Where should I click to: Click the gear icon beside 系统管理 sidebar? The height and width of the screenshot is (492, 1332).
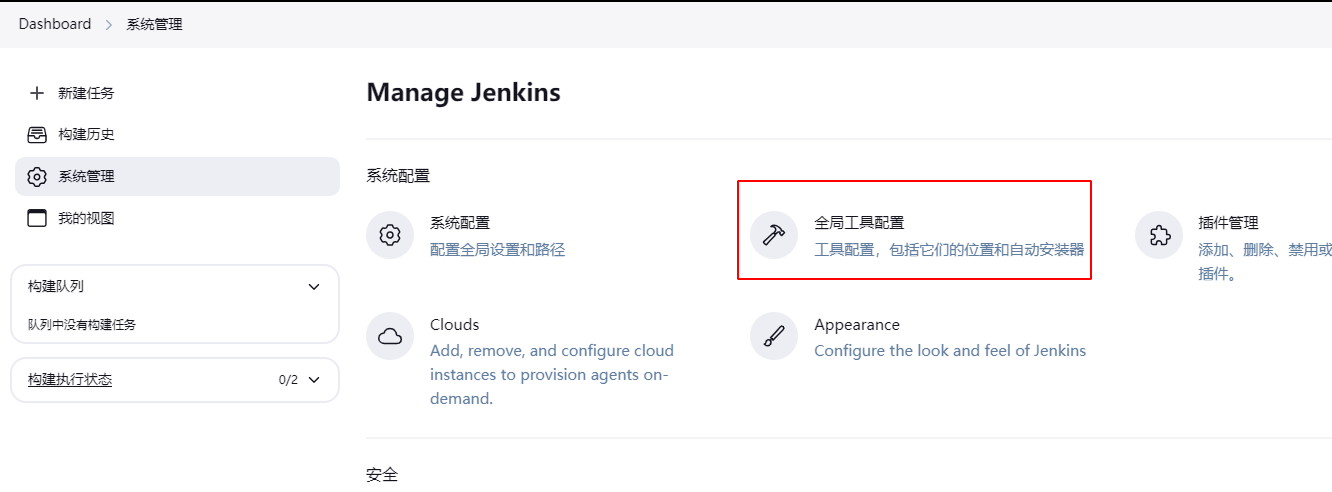[x=37, y=177]
